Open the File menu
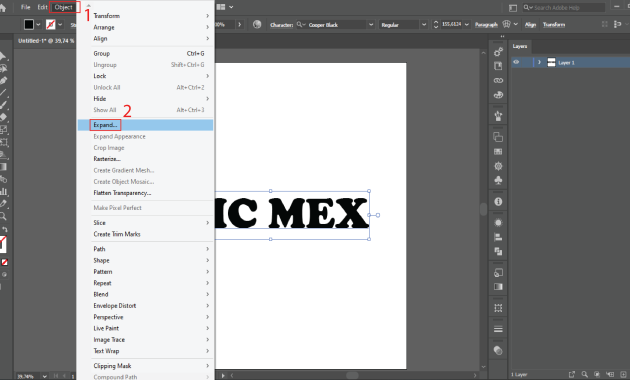 pyautogui.click(x=25, y=7)
